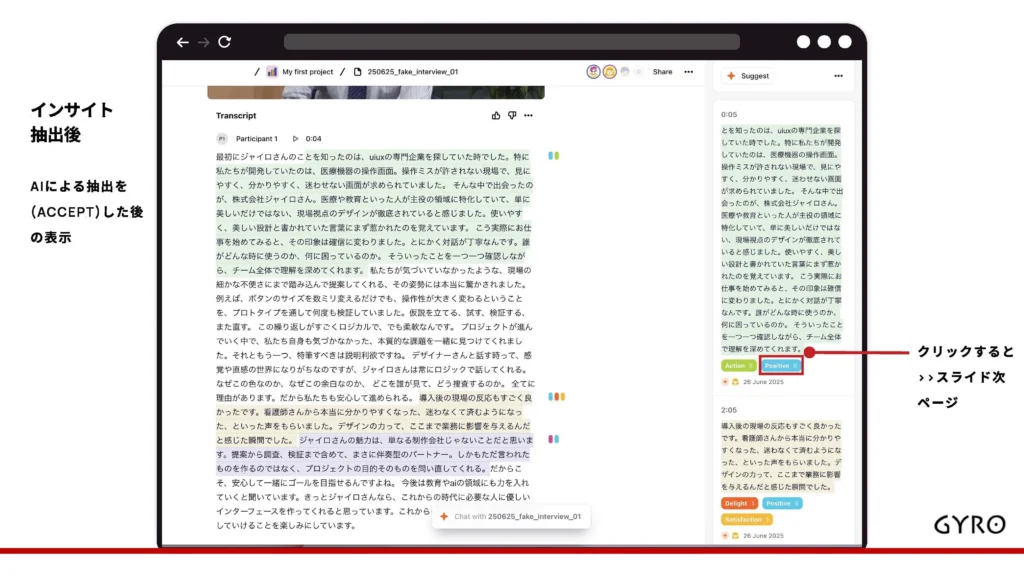
Task: Click the thumbs down icon on Transcript
Action: point(512,116)
